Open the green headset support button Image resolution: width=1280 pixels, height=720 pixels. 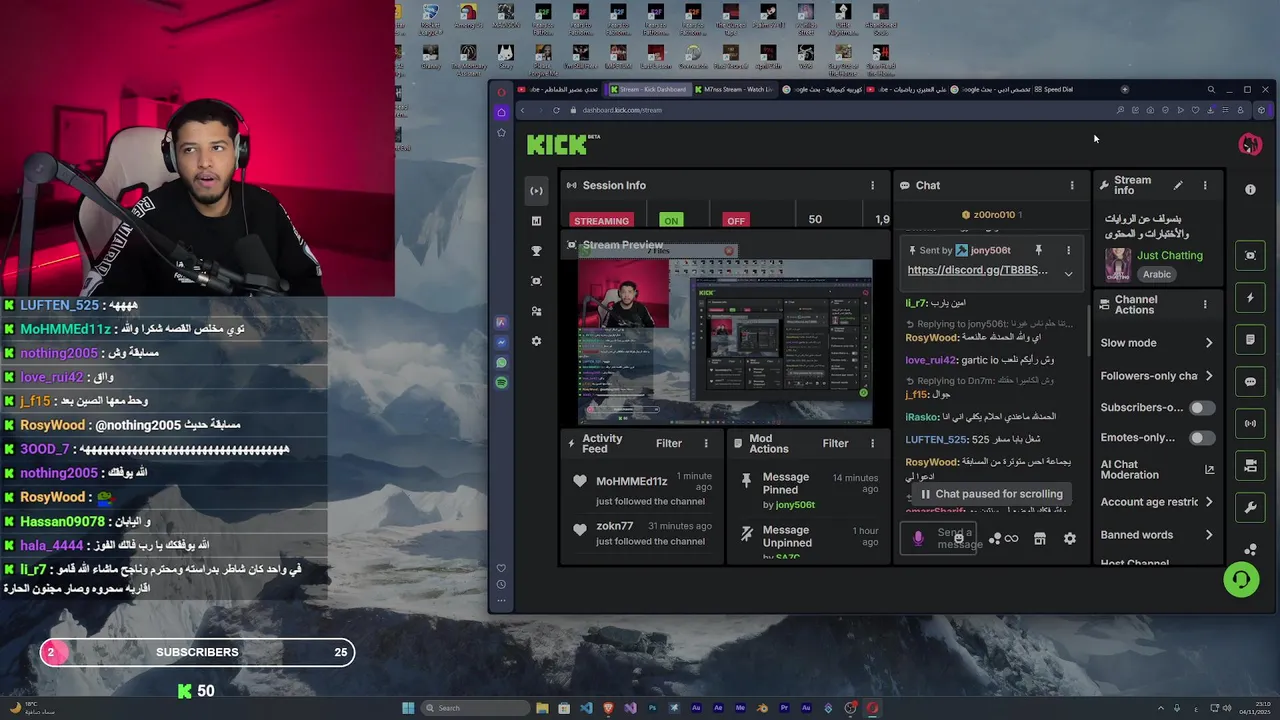pyautogui.click(x=1241, y=579)
